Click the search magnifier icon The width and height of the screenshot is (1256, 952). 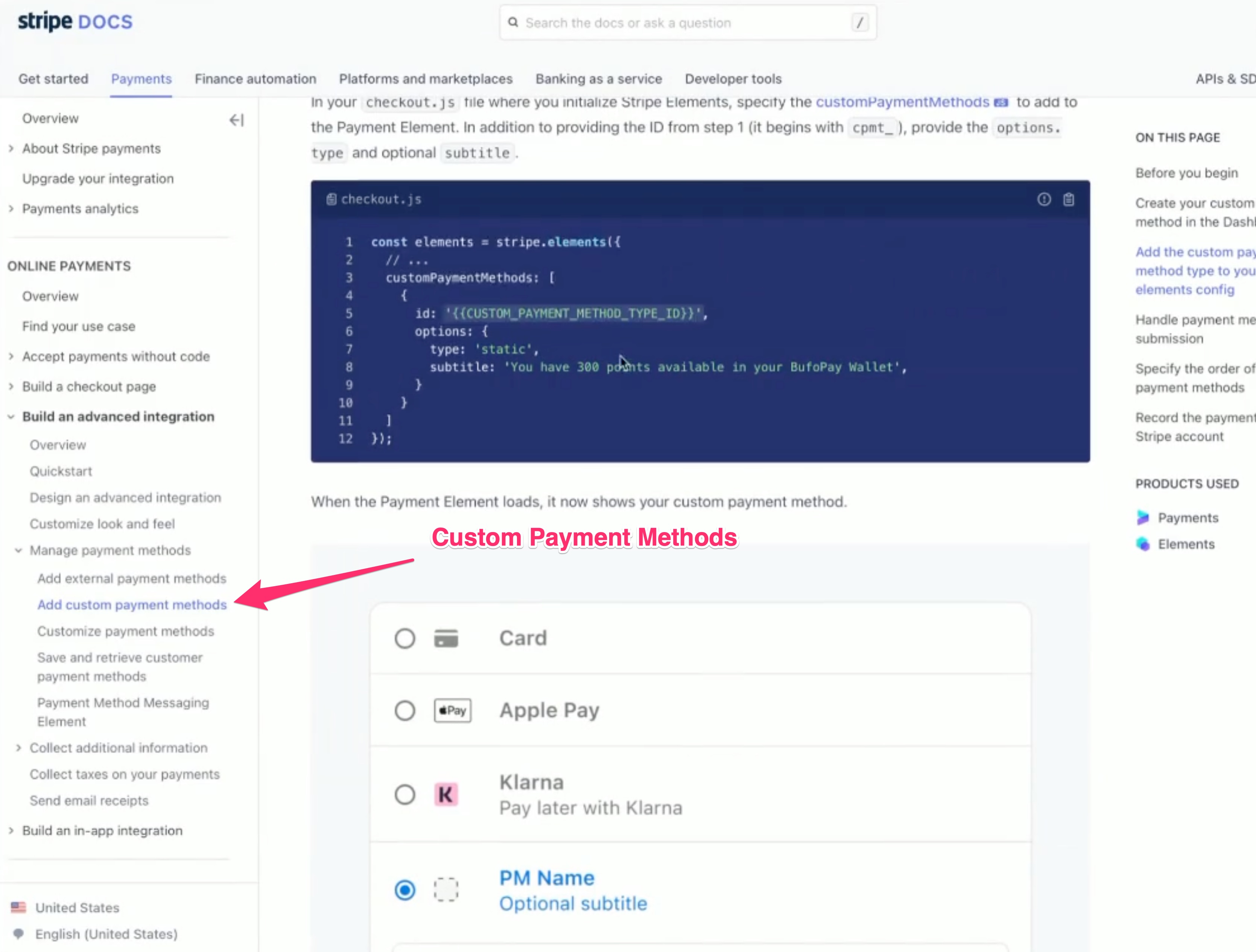[x=513, y=22]
